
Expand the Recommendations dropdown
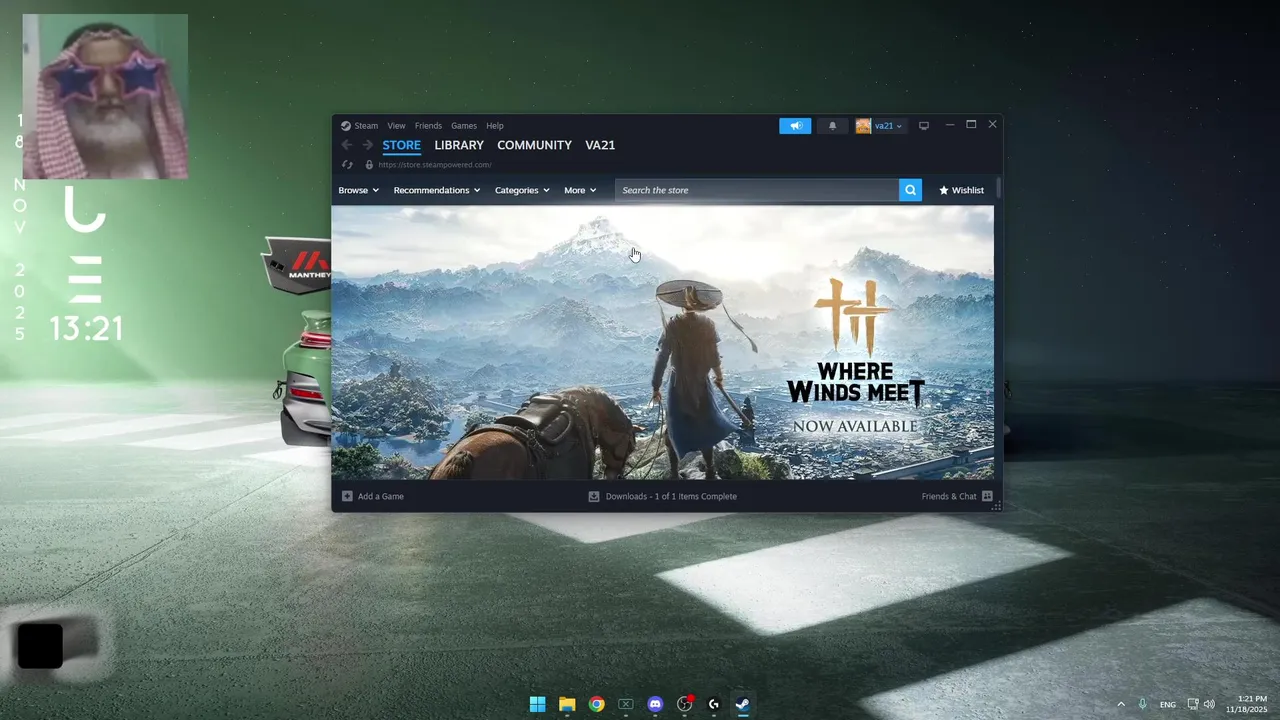(x=436, y=190)
